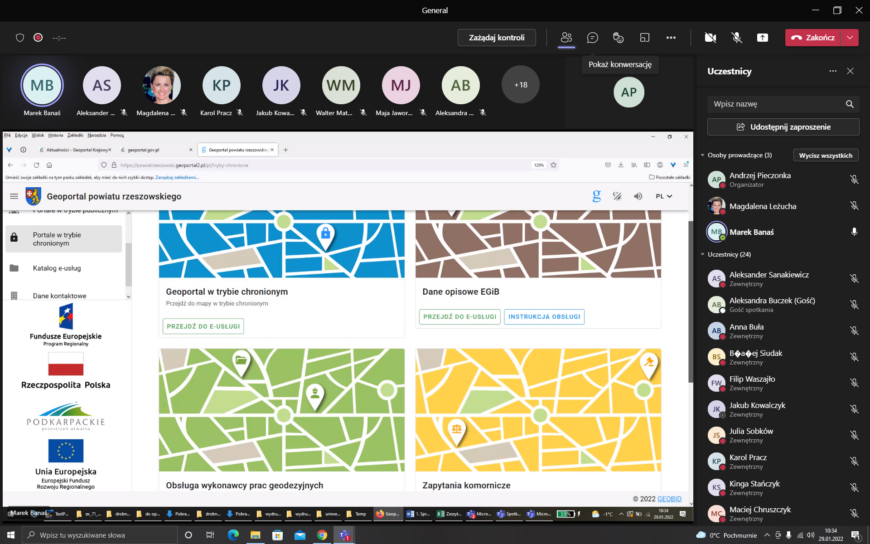The height and width of the screenshot is (544, 870).
Task: Click Magdalena's photo avatar in gallery
Action: 161,85
